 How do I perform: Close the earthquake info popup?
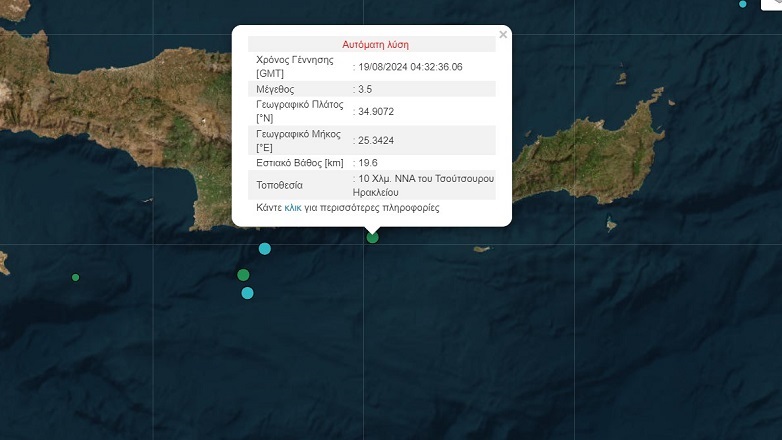pos(503,35)
